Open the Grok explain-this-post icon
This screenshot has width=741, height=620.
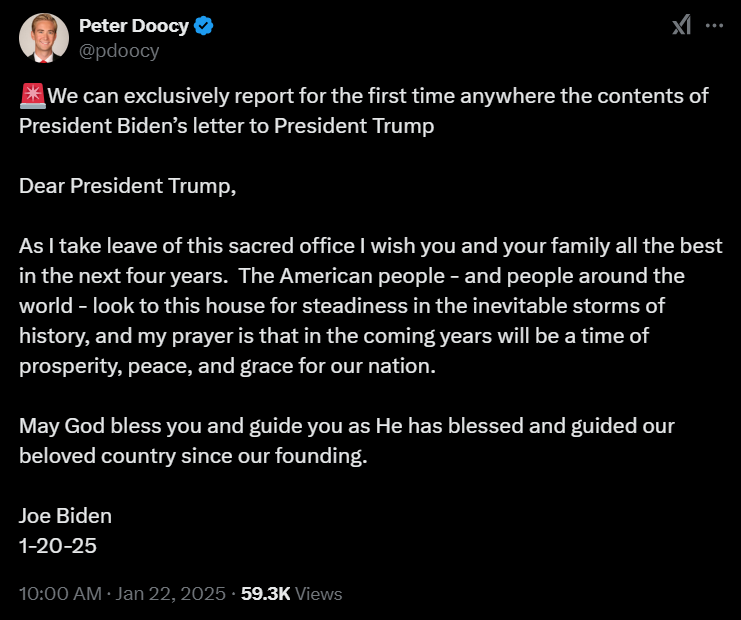[x=681, y=25]
